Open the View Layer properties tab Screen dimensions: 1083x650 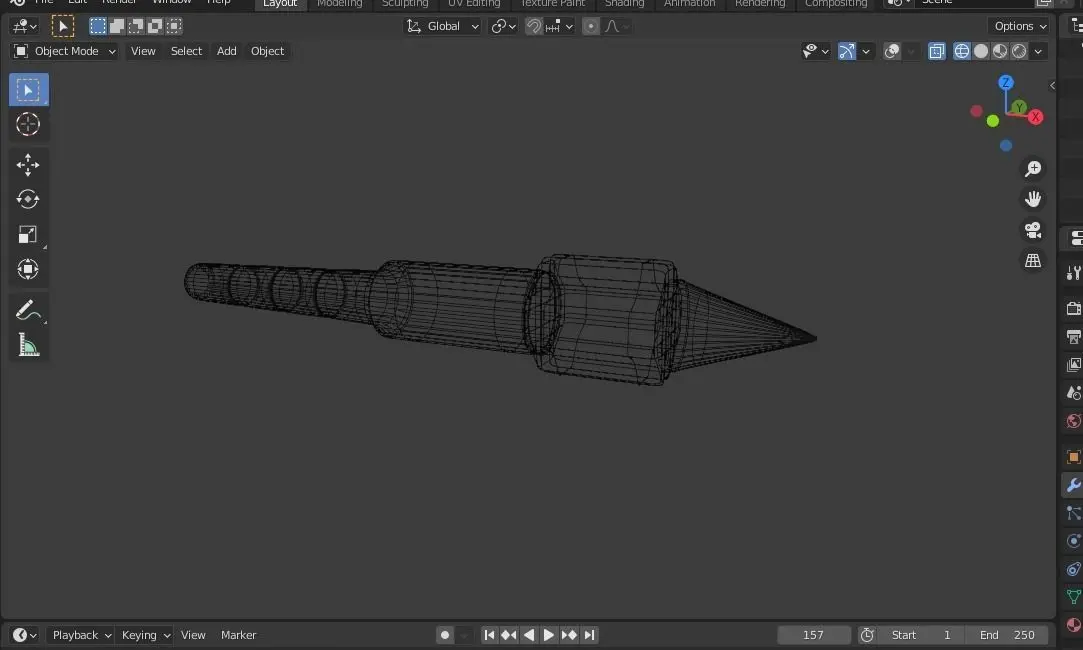pos(1073,365)
